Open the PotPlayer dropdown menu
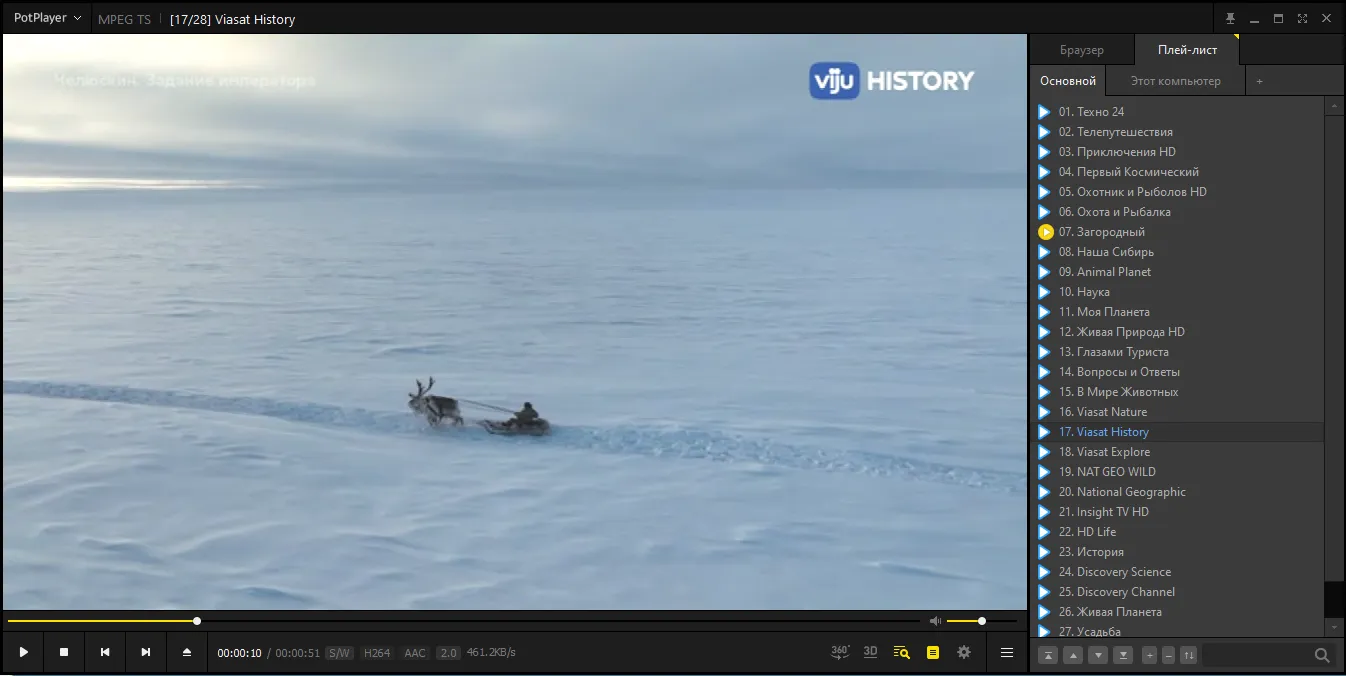The width and height of the screenshot is (1346, 676). click(47, 18)
